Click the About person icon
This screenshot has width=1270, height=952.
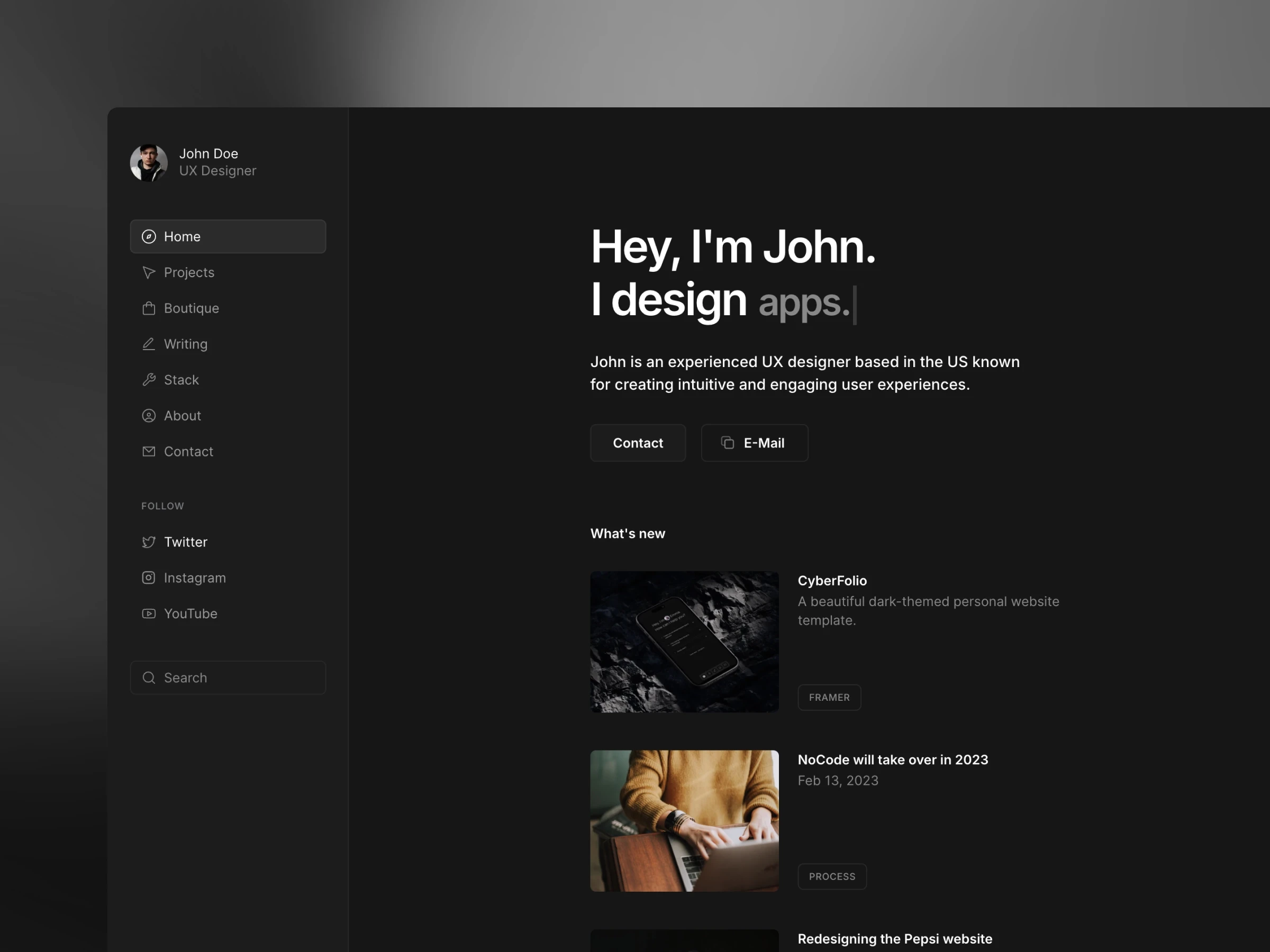point(149,416)
